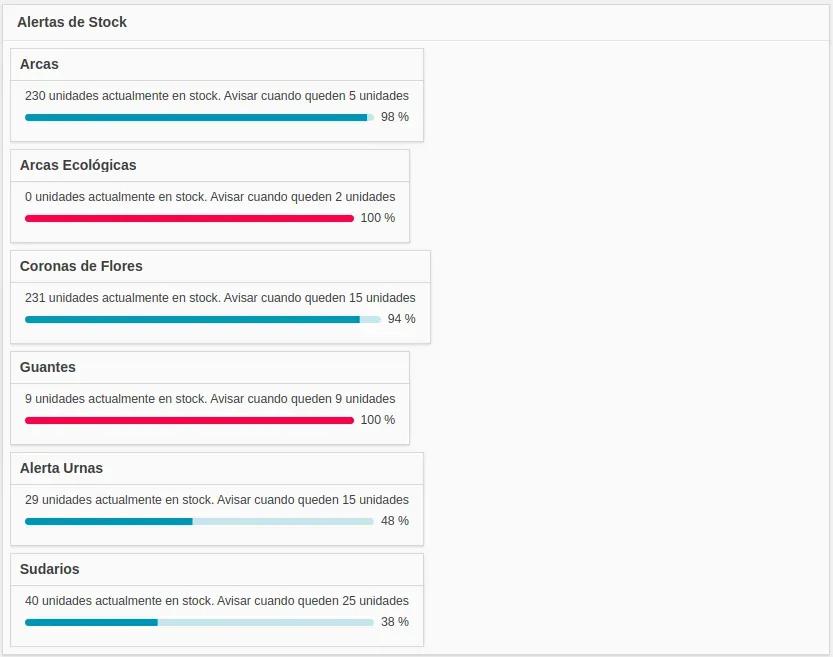The width and height of the screenshot is (833, 657).
Task: Click the Sudarios 38% progress bar
Action: click(x=199, y=622)
